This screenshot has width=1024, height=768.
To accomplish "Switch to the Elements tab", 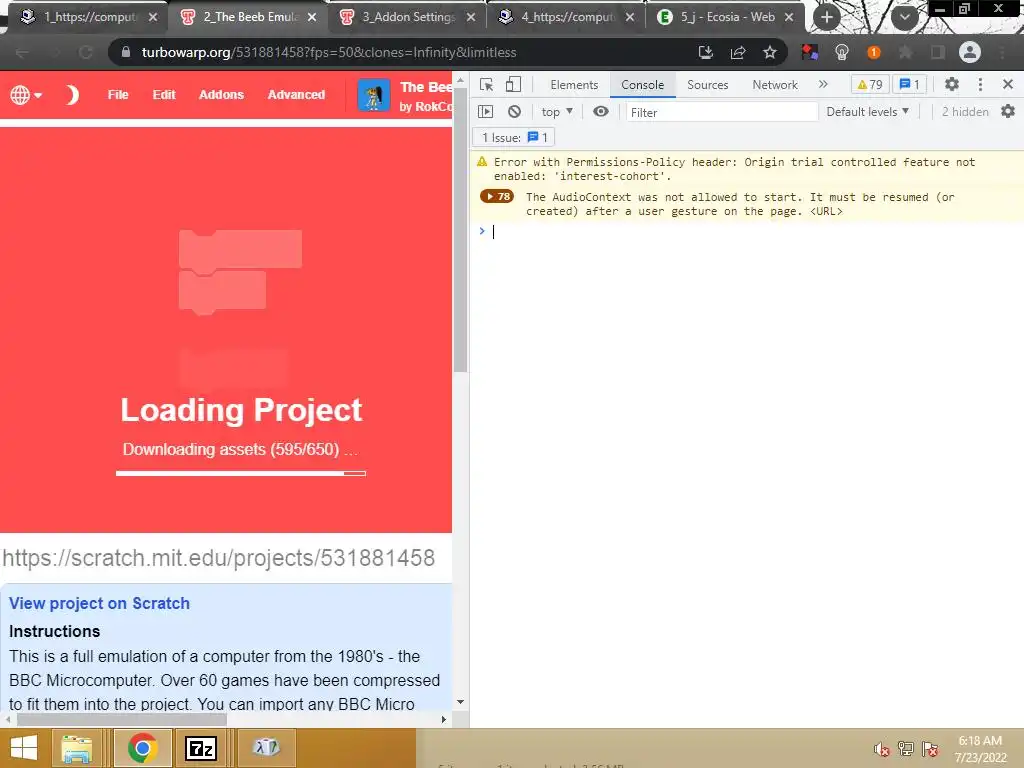I will [574, 85].
